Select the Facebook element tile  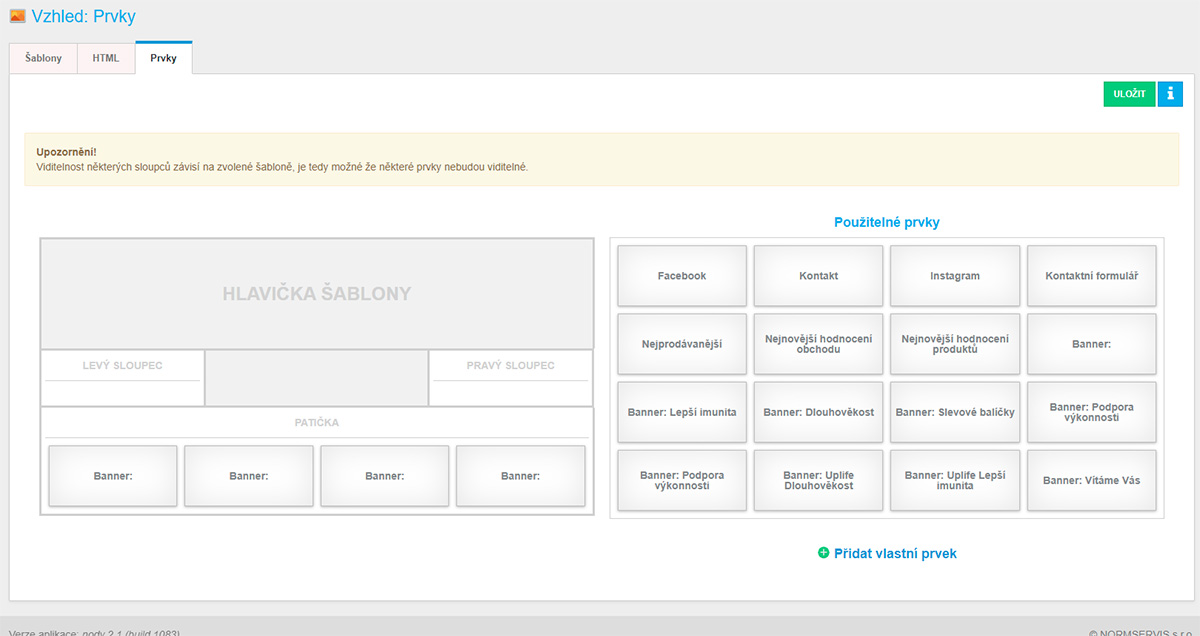pos(682,276)
